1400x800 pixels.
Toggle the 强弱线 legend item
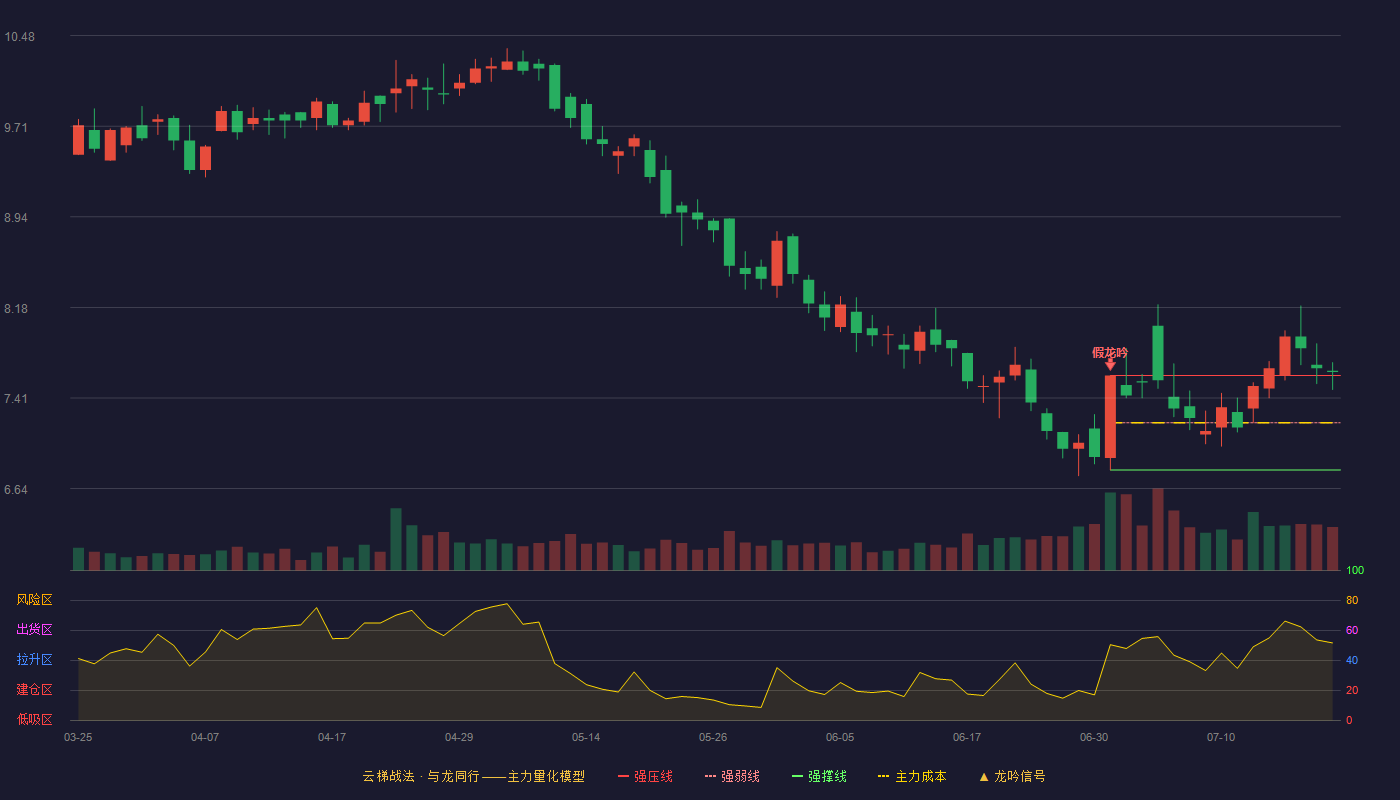coord(732,776)
